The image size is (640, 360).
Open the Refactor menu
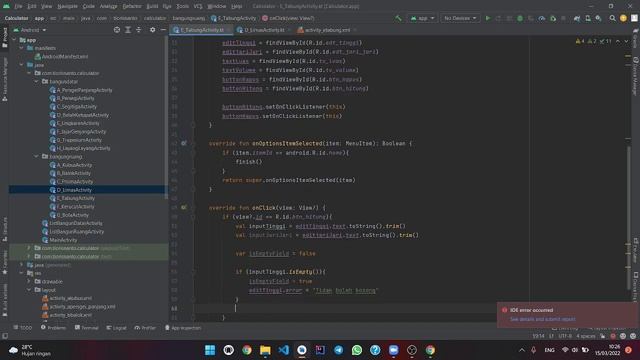(x=132, y=6)
